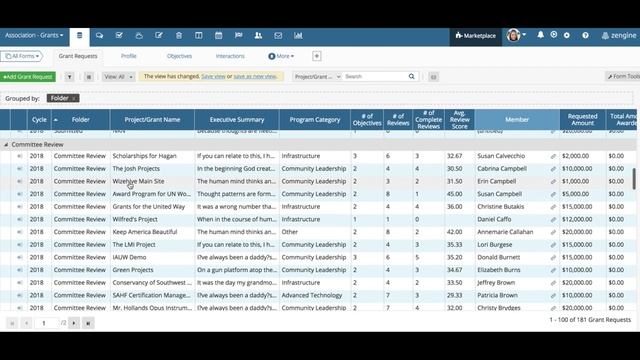Click the Search input field

[375, 76]
